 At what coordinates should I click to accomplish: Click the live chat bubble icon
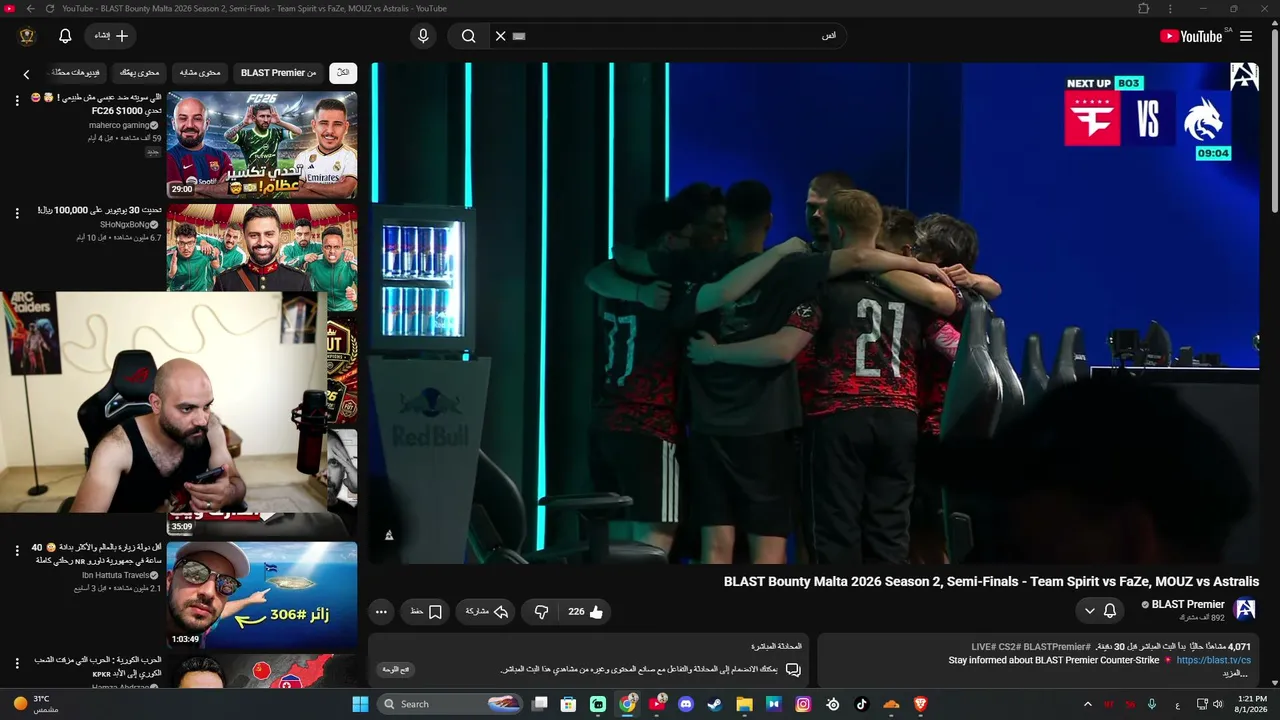click(x=793, y=669)
